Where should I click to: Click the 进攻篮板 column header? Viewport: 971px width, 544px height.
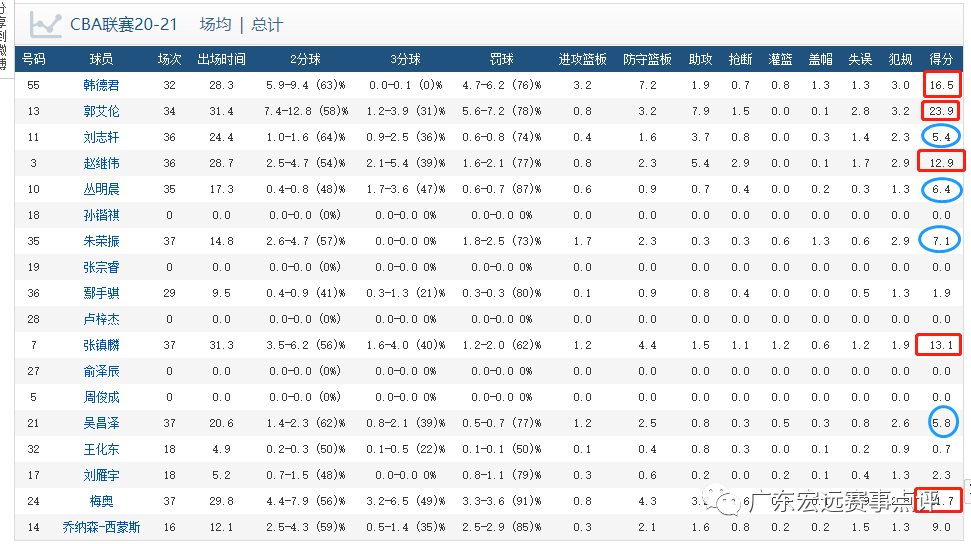pos(583,59)
